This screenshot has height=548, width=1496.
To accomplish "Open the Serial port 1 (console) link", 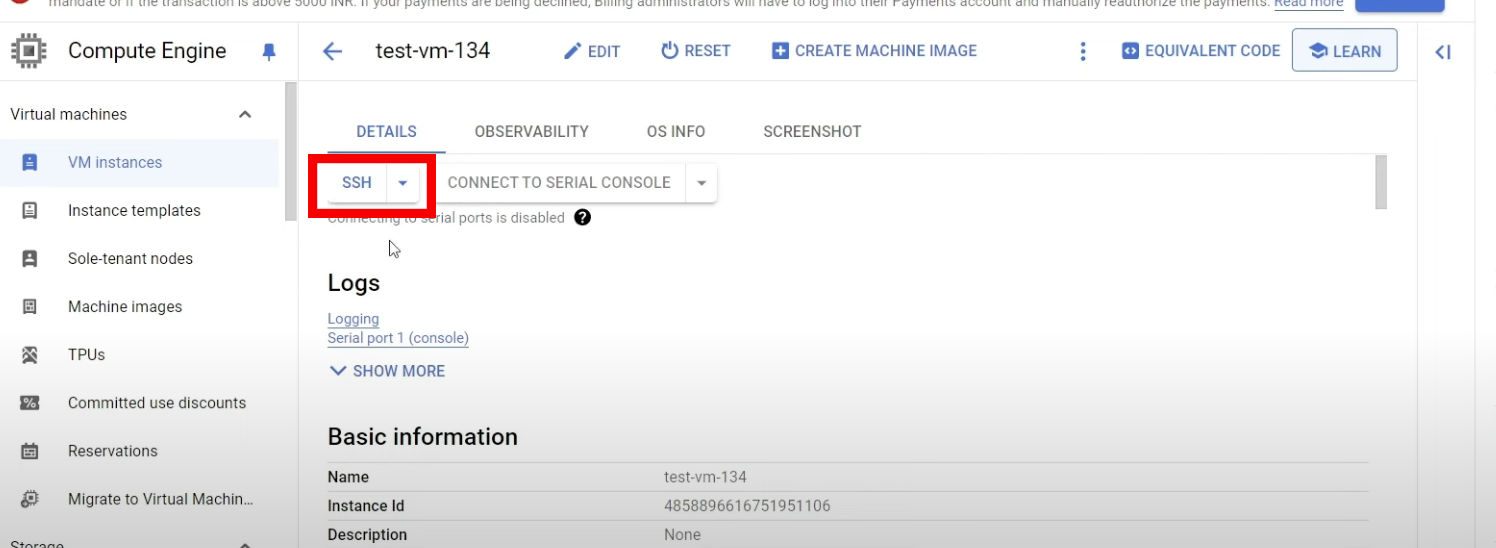I will click(x=398, y=338).
